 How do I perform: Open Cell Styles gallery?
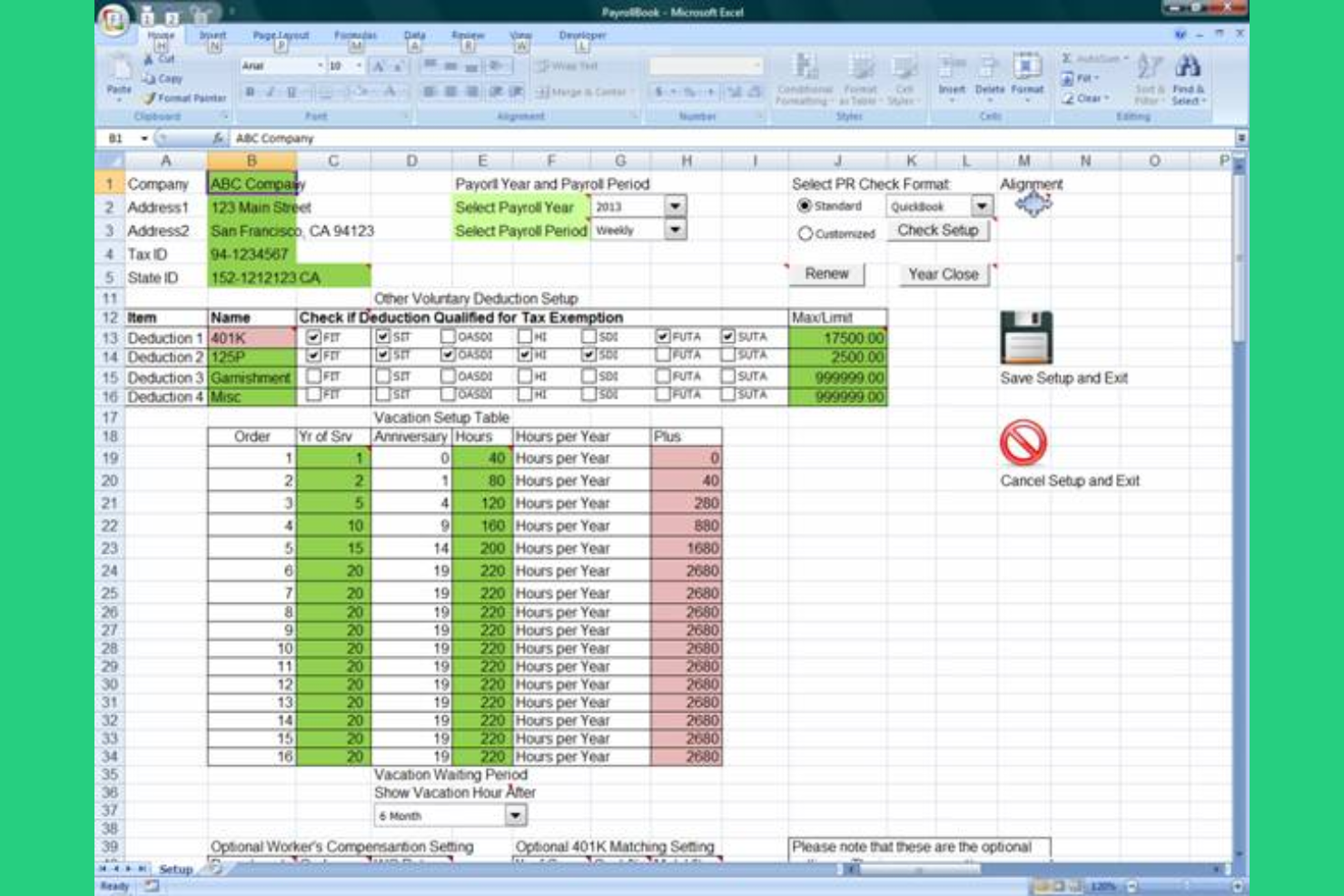coord(904,79)
